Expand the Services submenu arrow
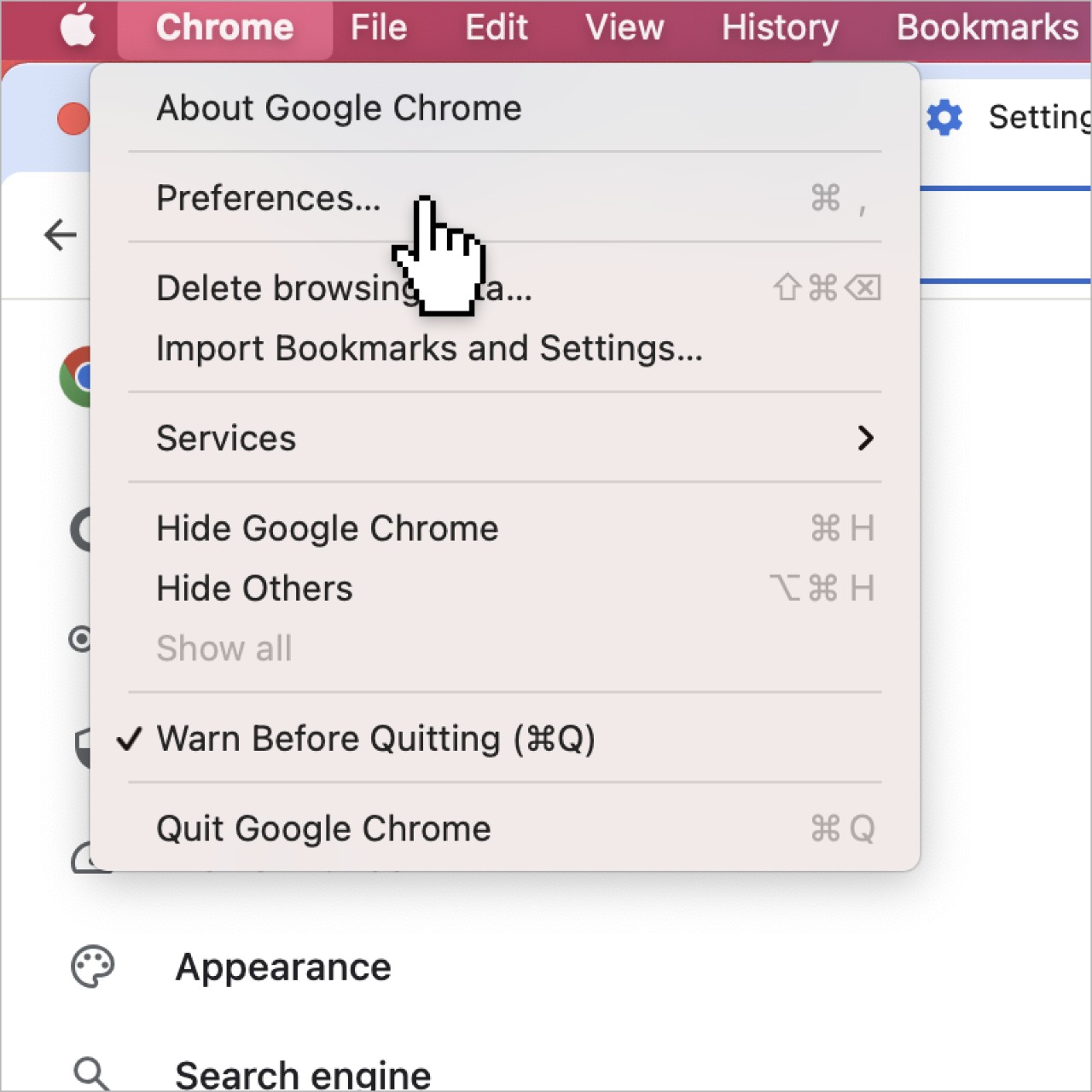This screenshot has height=1092, width=1092. [x=866, y=438]
